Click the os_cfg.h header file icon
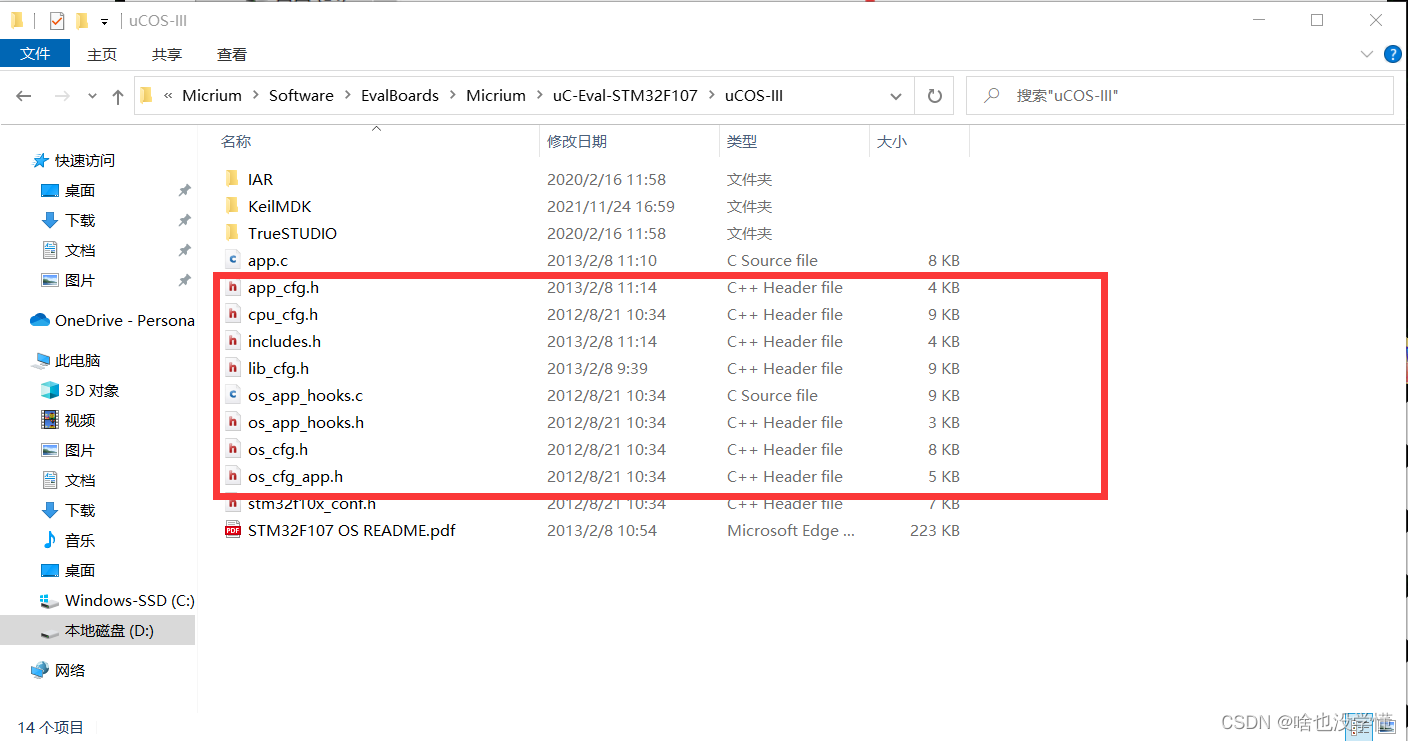The image size is (1408, 741). 233,449
